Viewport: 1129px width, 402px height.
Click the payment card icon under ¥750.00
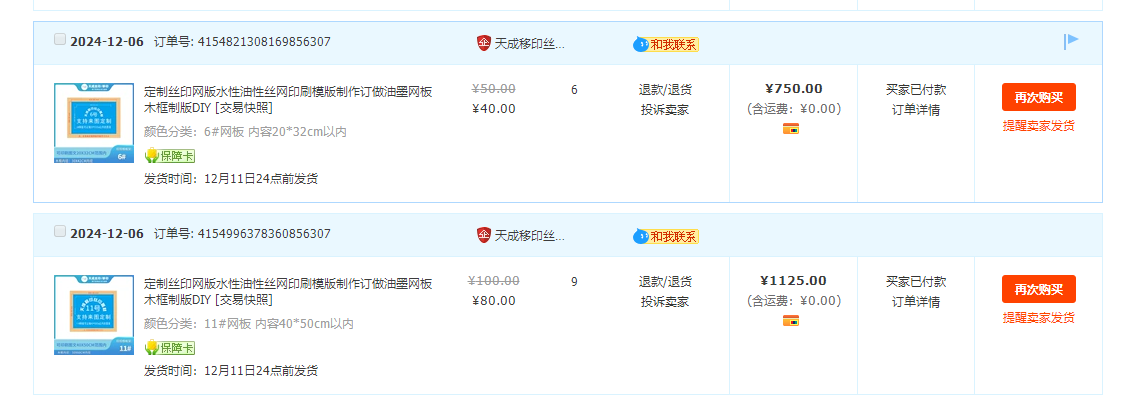791,129
